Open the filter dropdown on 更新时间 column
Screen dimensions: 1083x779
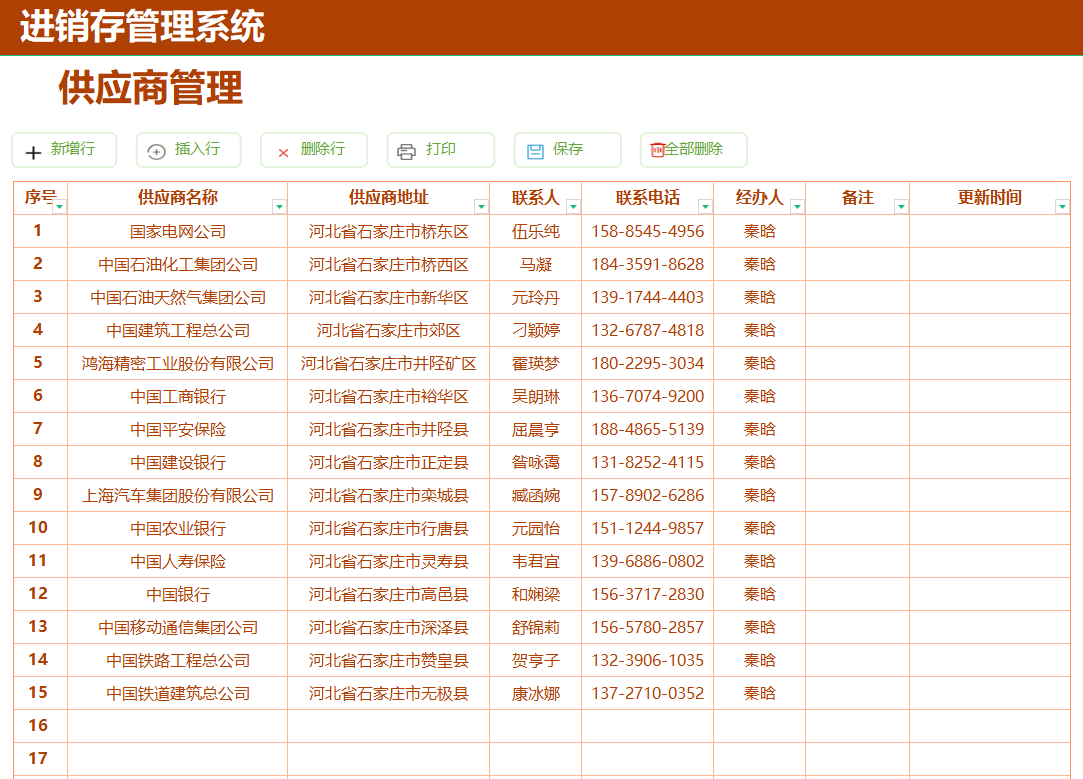(1063, 204)
